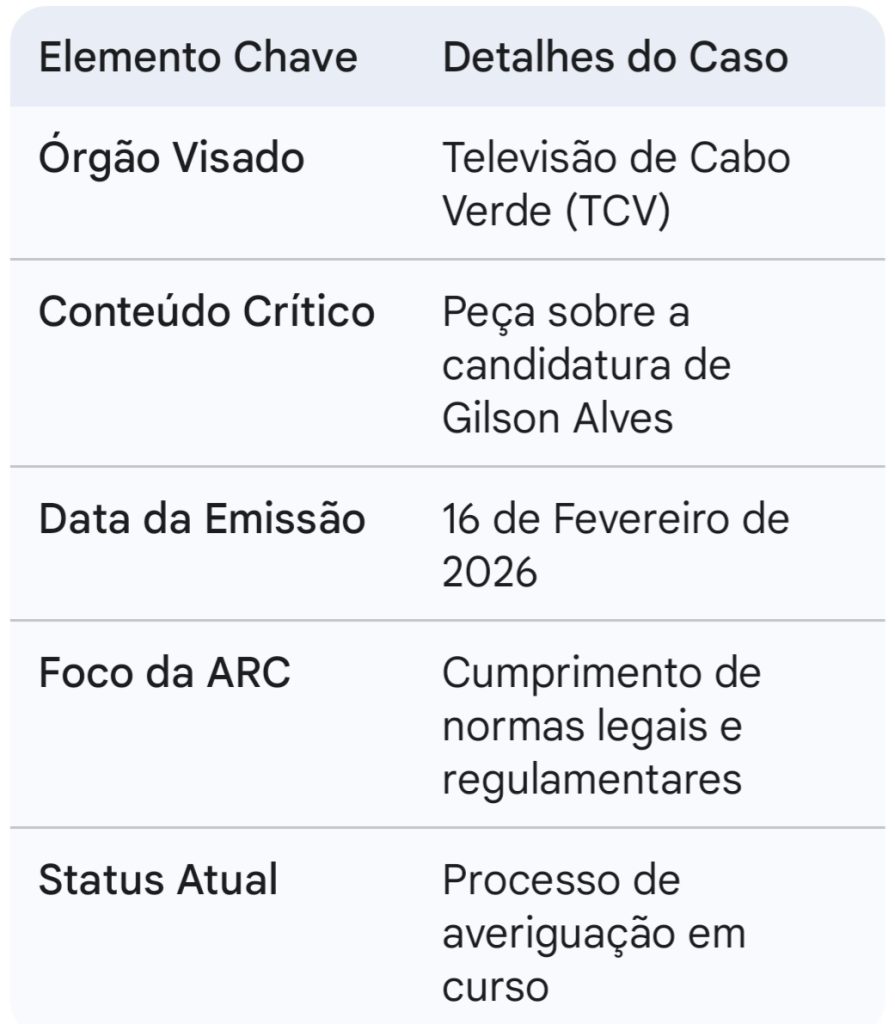Click the 'Elemento Chave' column header
The image size is (895, 1024).
click(198, 58)
